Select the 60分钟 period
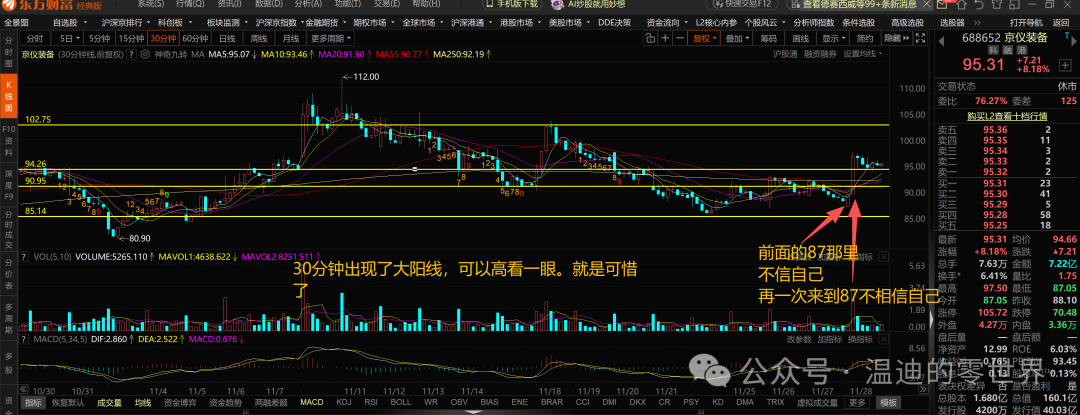This screenshot has height=415, width=1080. [196, 39]
